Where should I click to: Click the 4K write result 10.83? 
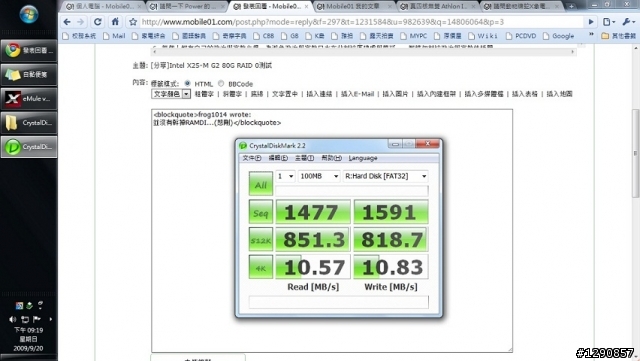click(x=391, y=267)
